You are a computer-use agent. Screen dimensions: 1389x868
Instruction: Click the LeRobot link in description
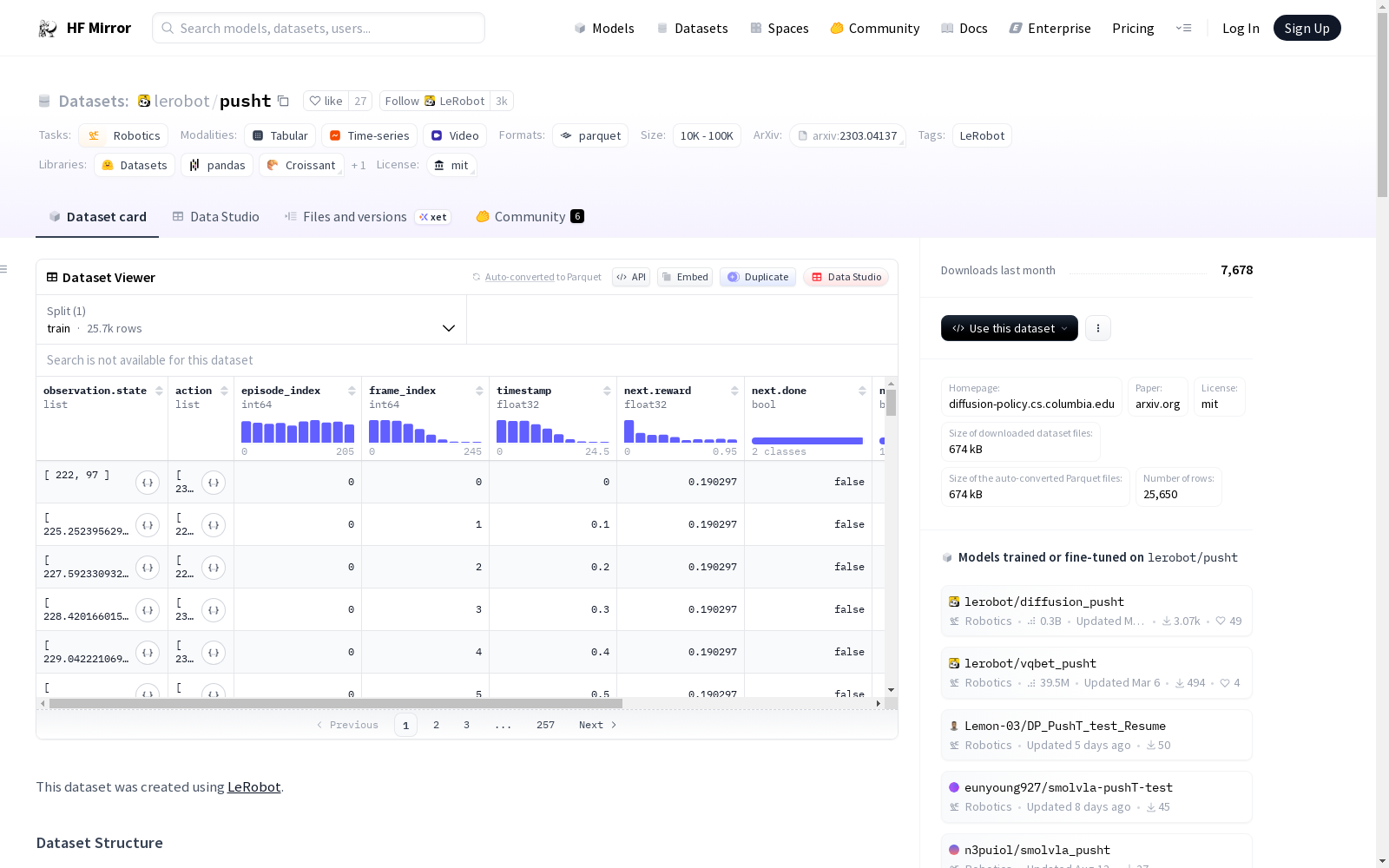[x=254, y=787]
